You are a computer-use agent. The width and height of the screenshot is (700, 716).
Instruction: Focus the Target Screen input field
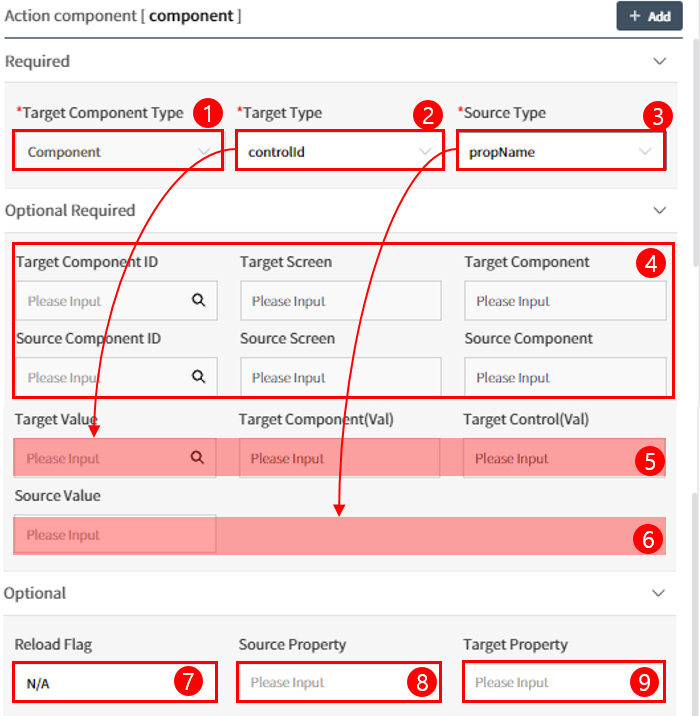tap(341, 301)
